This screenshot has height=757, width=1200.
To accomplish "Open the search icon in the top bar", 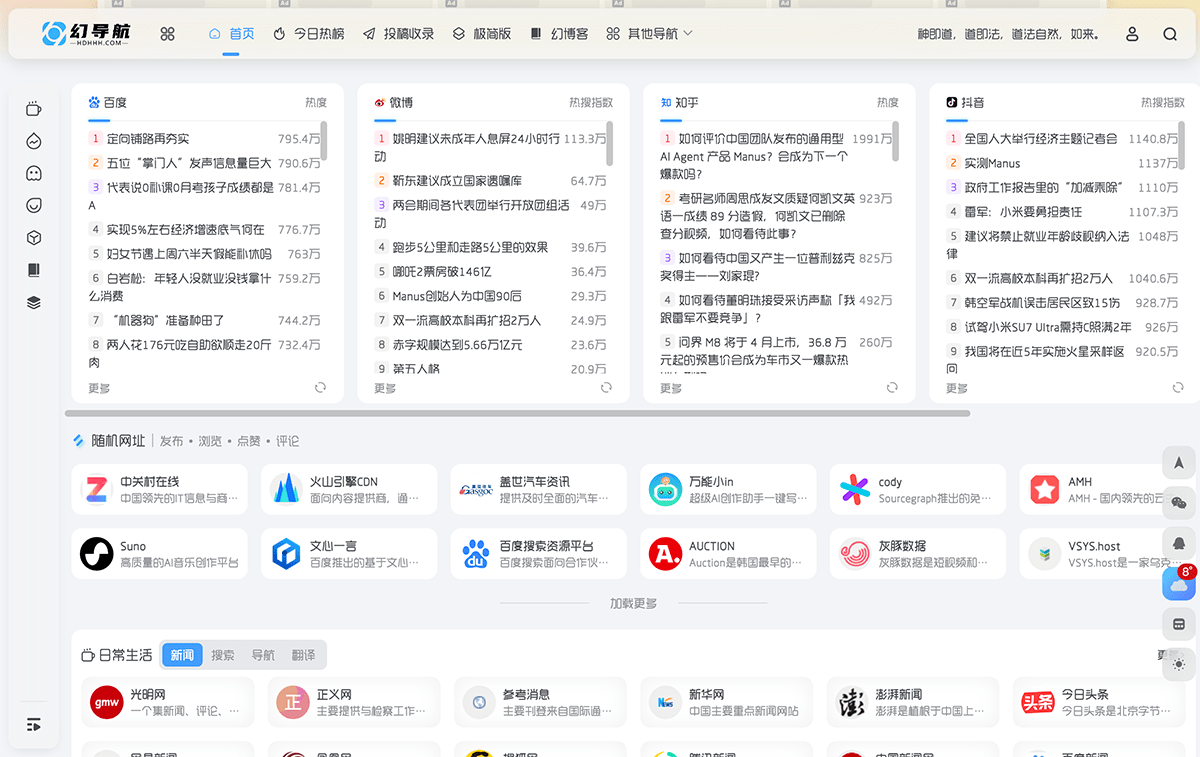I will (x=1170, y=33).
